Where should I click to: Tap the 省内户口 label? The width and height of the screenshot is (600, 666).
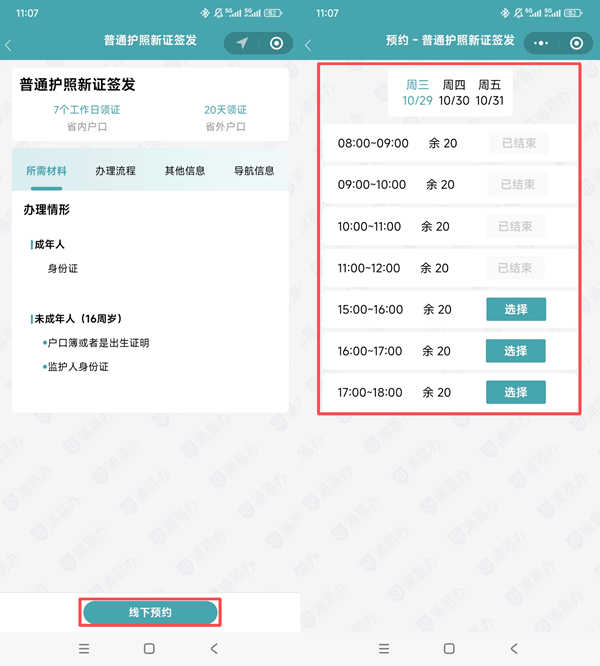[87, 127]
